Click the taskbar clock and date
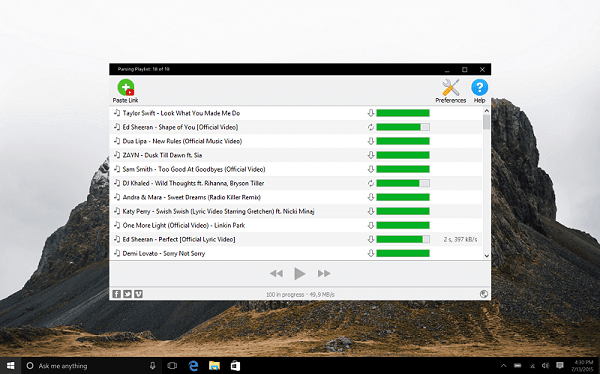Viewport: 600px width, 374px height. (x=582, y=366)
